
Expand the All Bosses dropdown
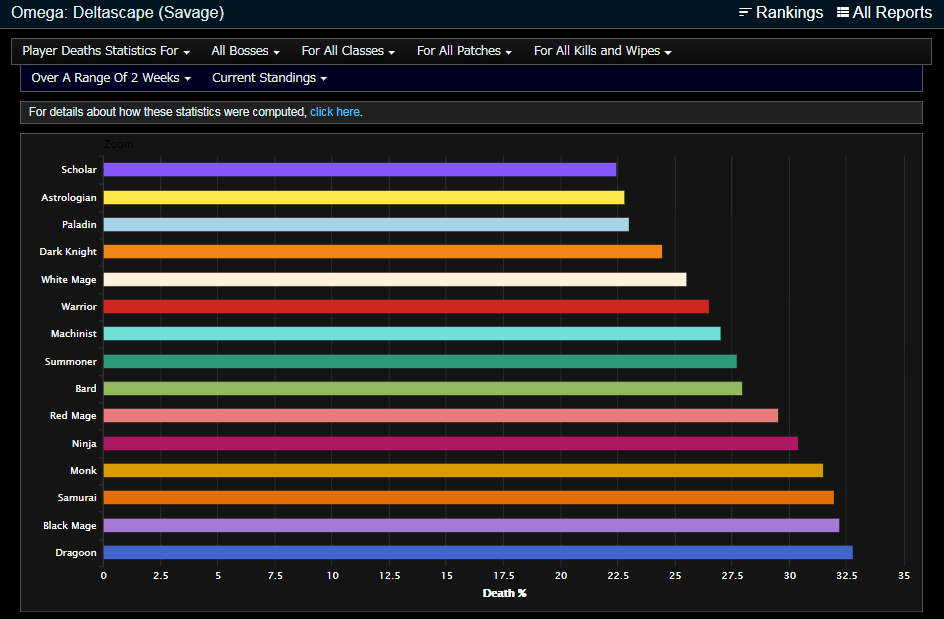245,51
